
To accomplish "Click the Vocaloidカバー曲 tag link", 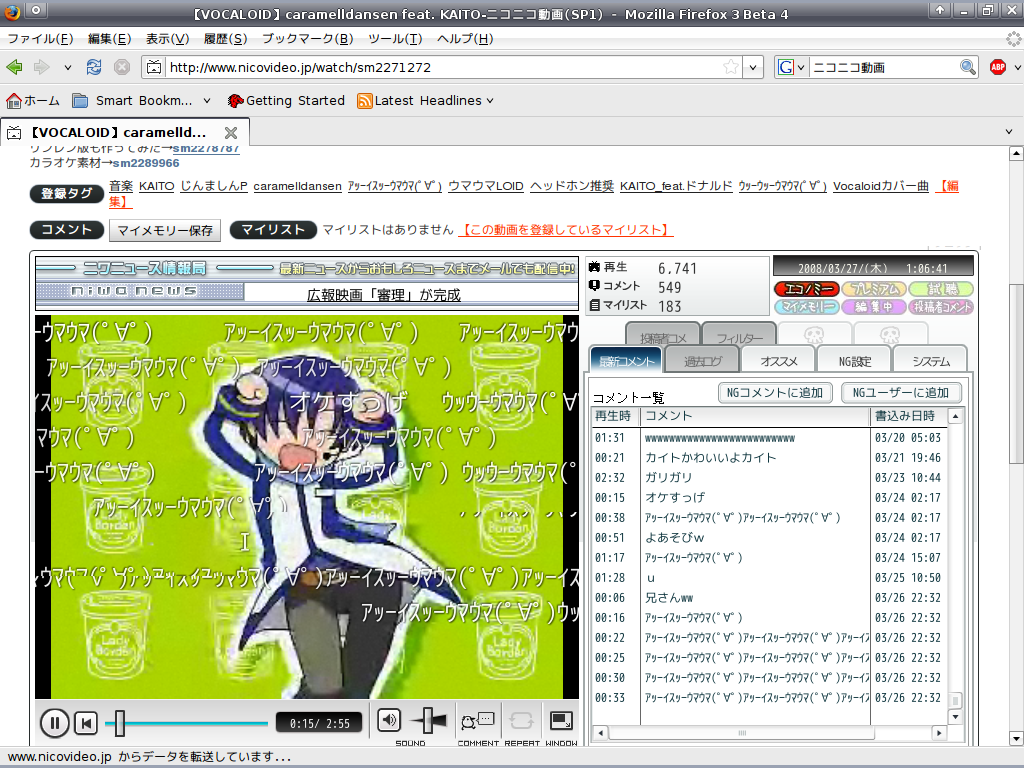I will pyautogui.click(x=881, y=186).
